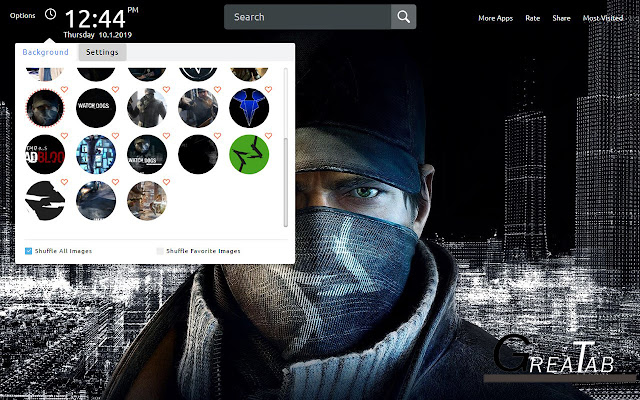Favorite the blue screens wall thumbnail via heart
The width and height of the screenshot is (640, 400).
(x=115, y=136)
